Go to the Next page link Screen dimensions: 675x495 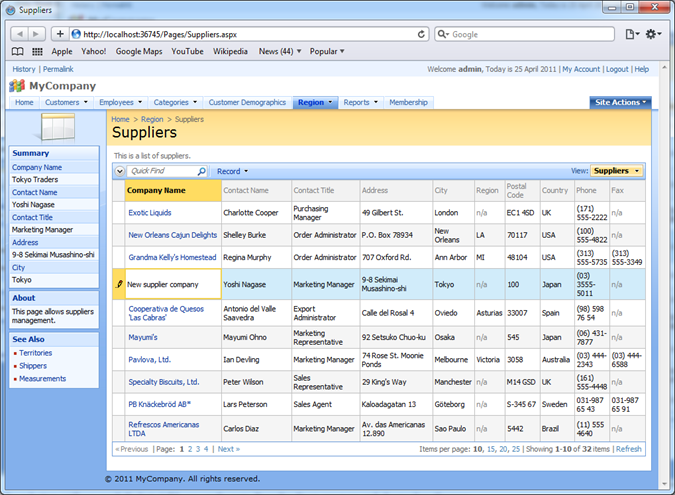pos(228,449)
